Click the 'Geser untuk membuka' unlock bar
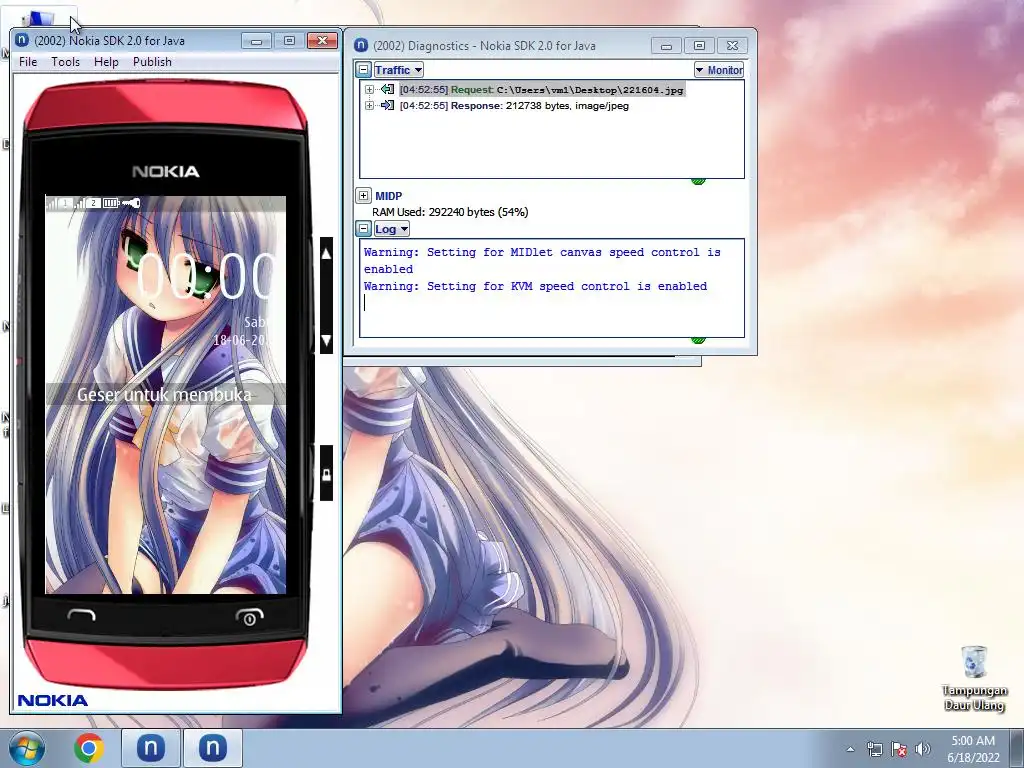The width and height of the screenshot is (1024, 768). click(165, 394)
